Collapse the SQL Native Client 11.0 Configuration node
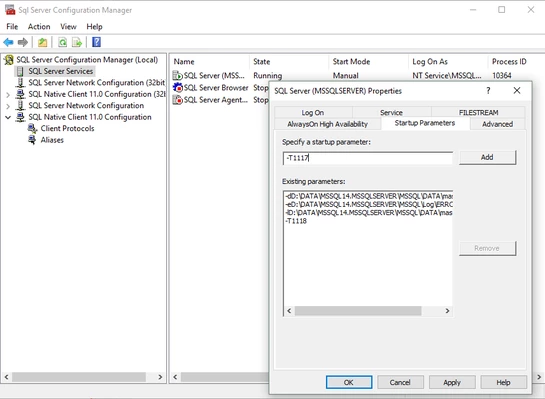The height and width of the screenshot is (399, 545). (x=8, y=117)
